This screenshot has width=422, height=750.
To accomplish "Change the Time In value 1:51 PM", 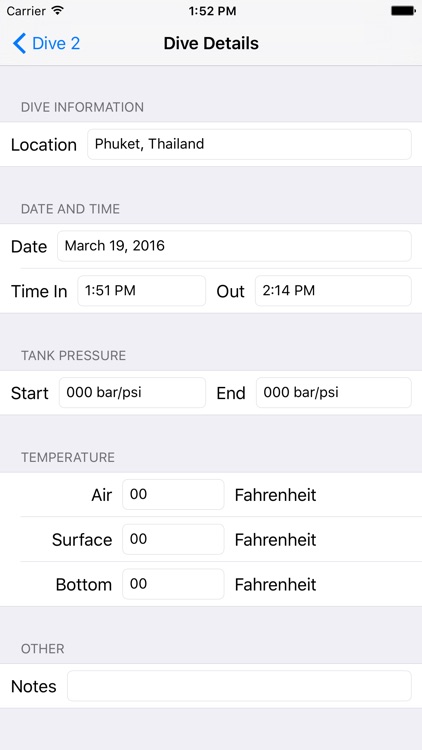I will [x=142, y=291].
